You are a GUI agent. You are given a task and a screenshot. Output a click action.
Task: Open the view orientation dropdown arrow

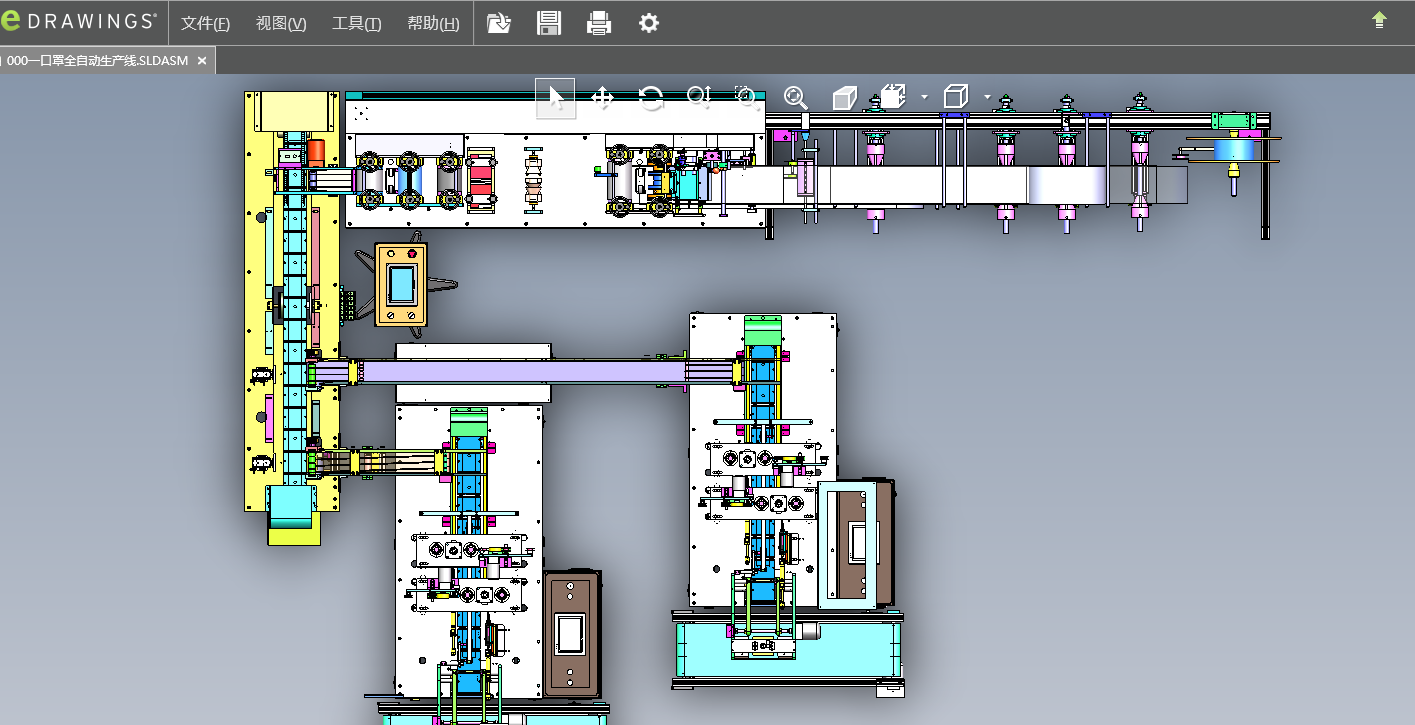pyautogui.click(x=924, y=97)
